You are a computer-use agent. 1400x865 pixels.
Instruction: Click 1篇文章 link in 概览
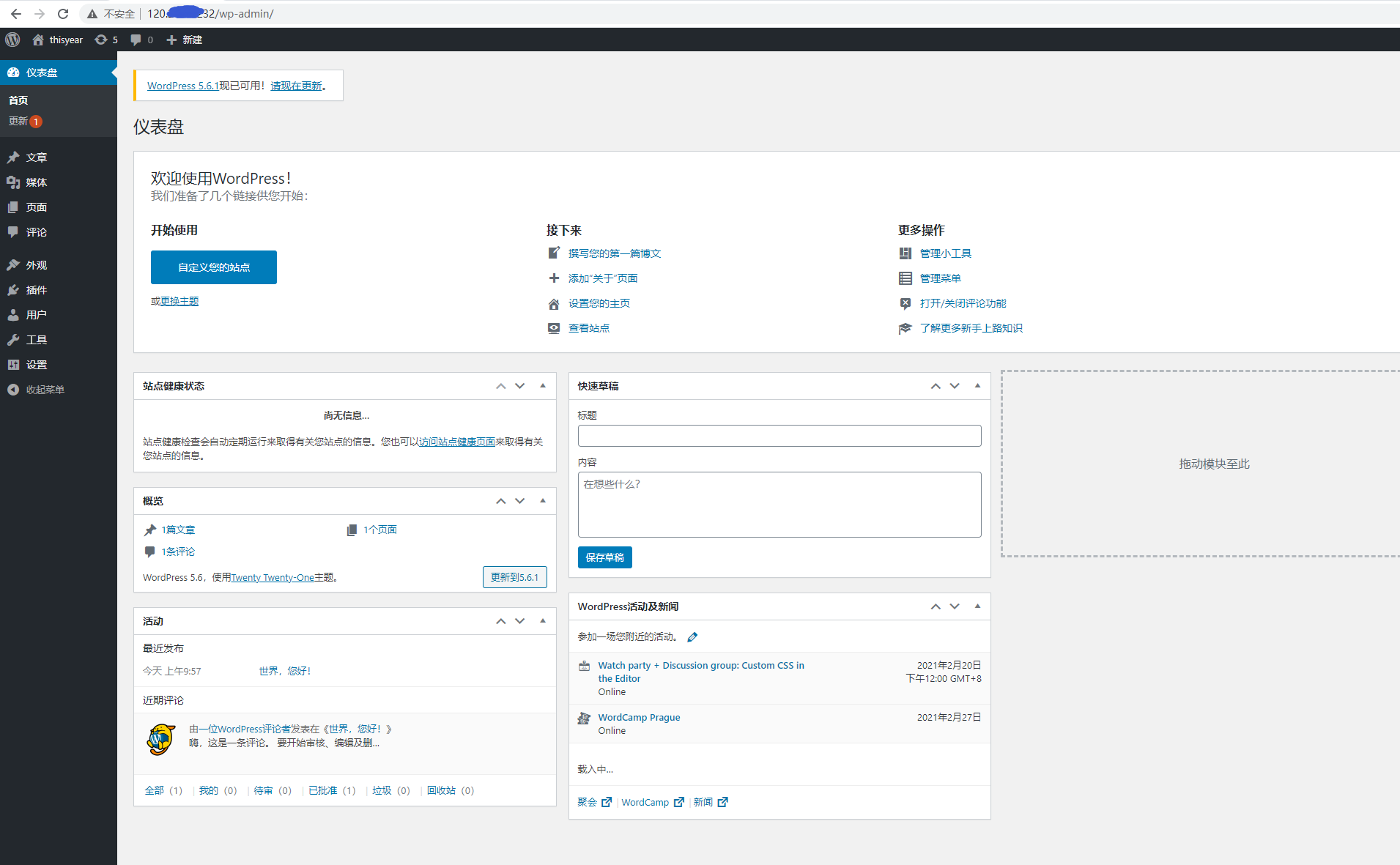click(x=178, y=530)
